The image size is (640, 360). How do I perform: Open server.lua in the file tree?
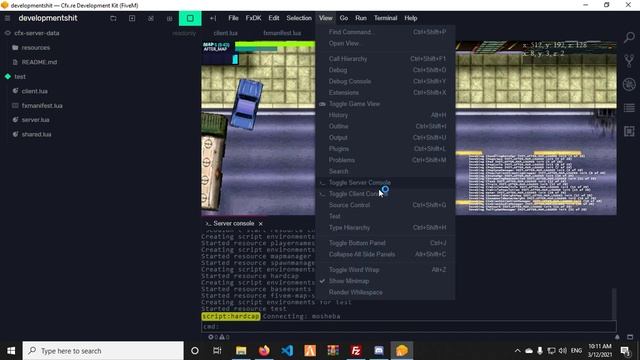click(x=36, y=120)
